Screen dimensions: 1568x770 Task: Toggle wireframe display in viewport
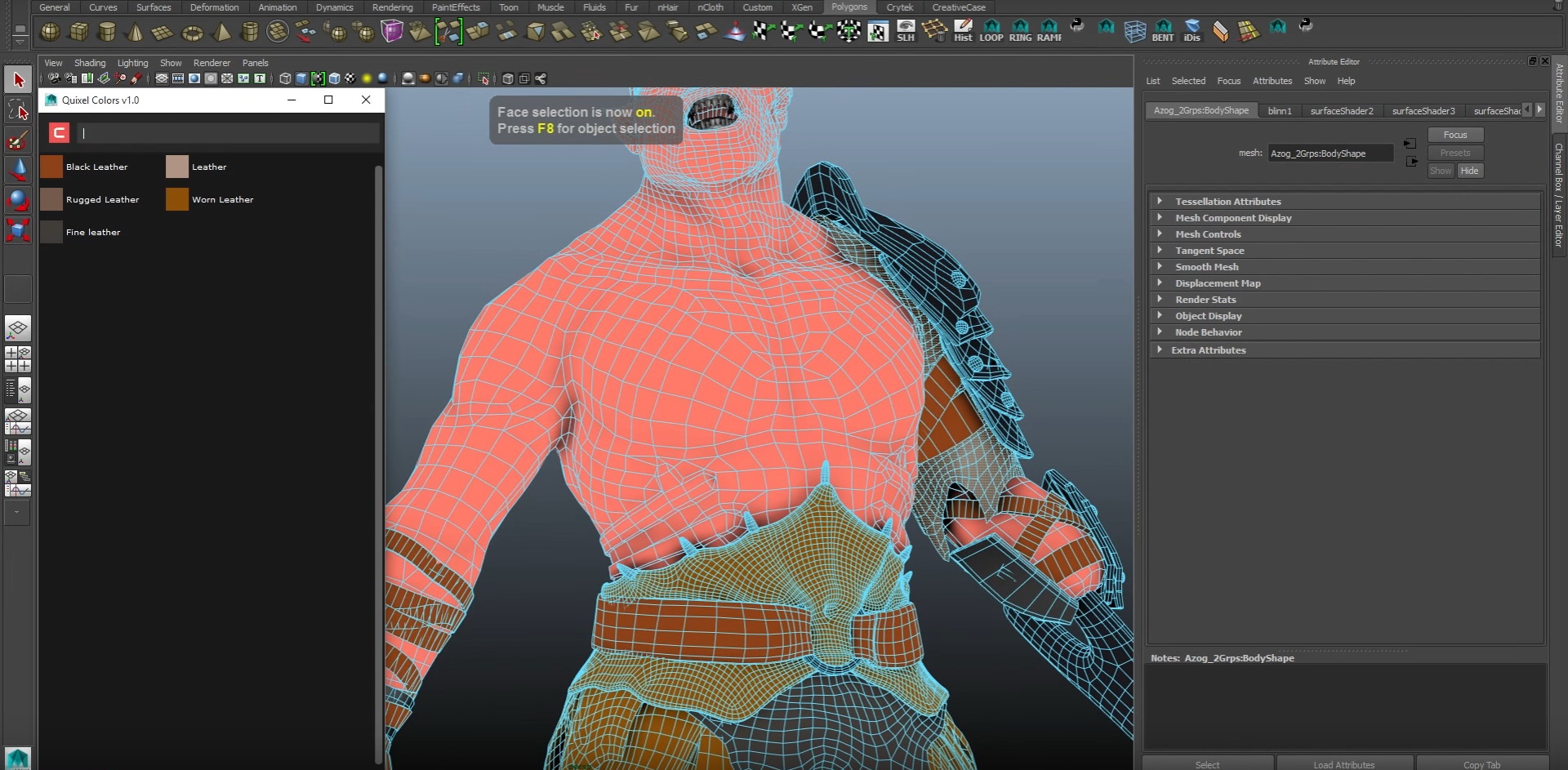click(285, 78)
